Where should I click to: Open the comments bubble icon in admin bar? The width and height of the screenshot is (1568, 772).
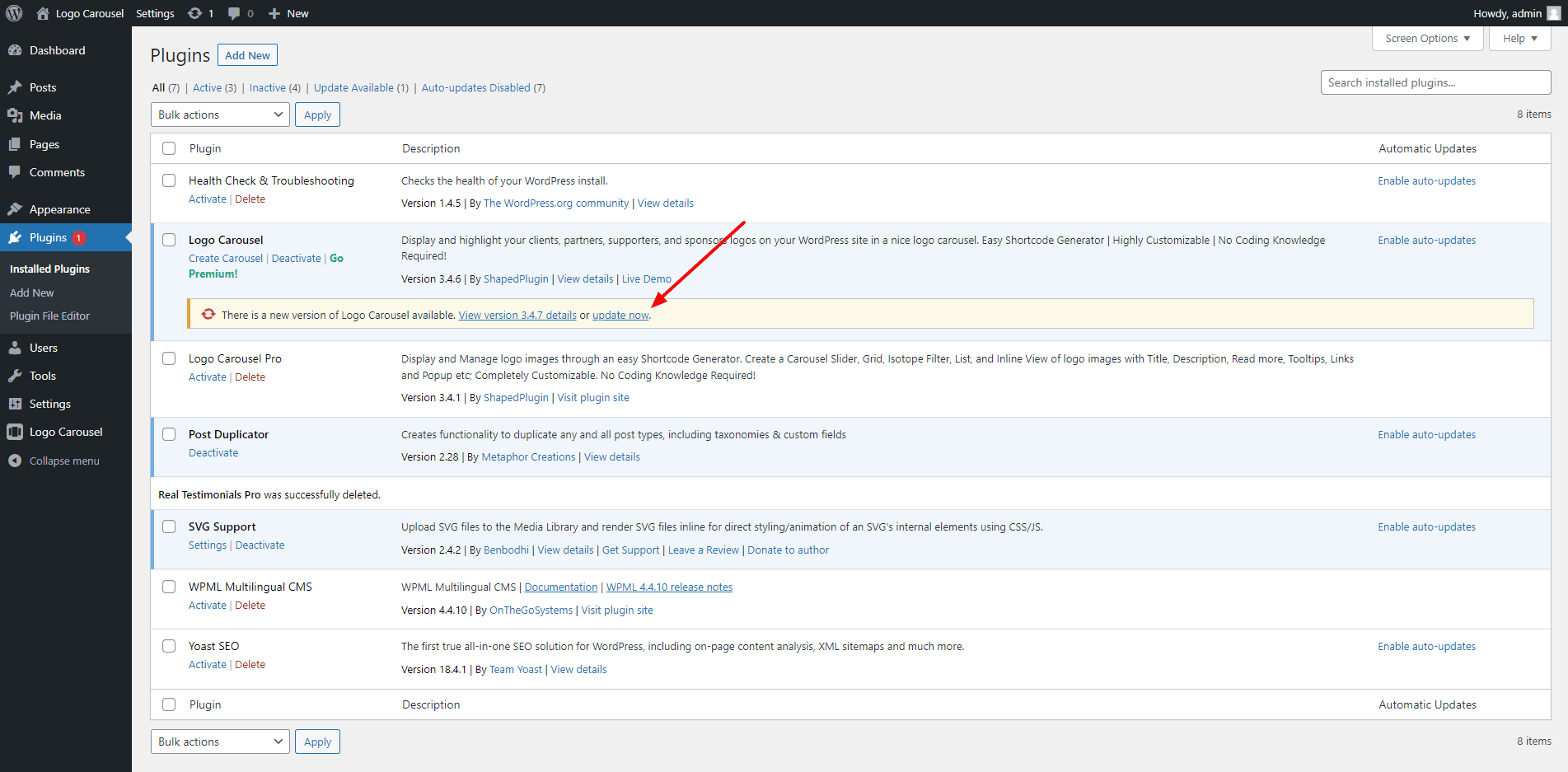[x=235, y=13]
